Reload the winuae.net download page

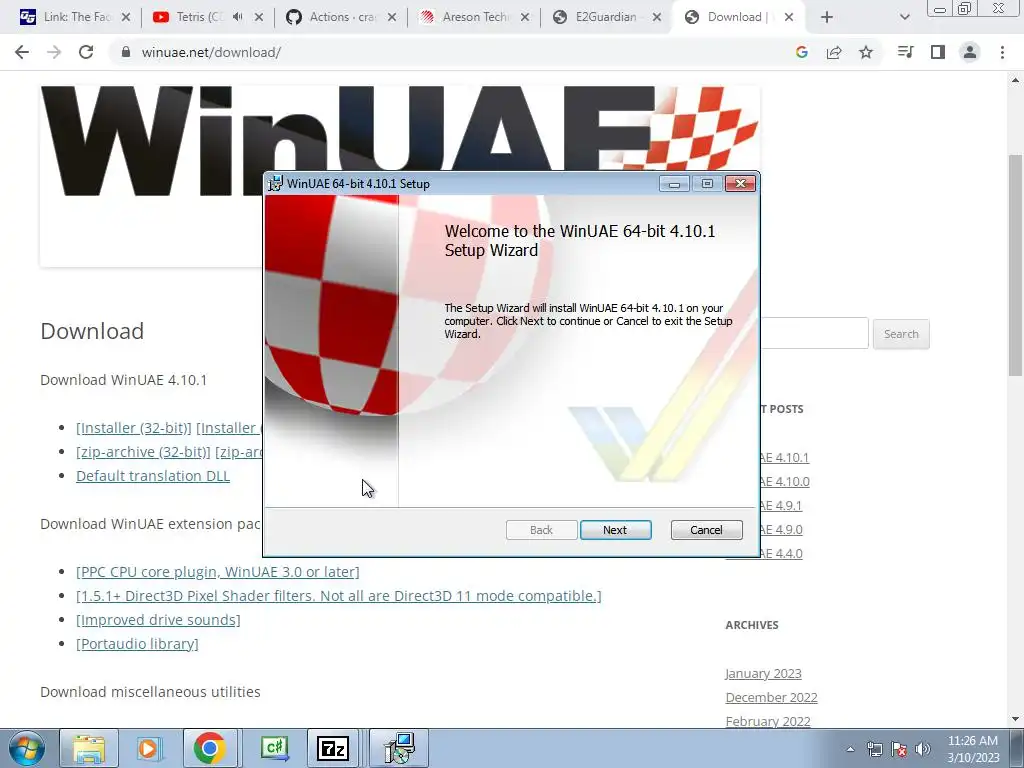pos(86,52)
